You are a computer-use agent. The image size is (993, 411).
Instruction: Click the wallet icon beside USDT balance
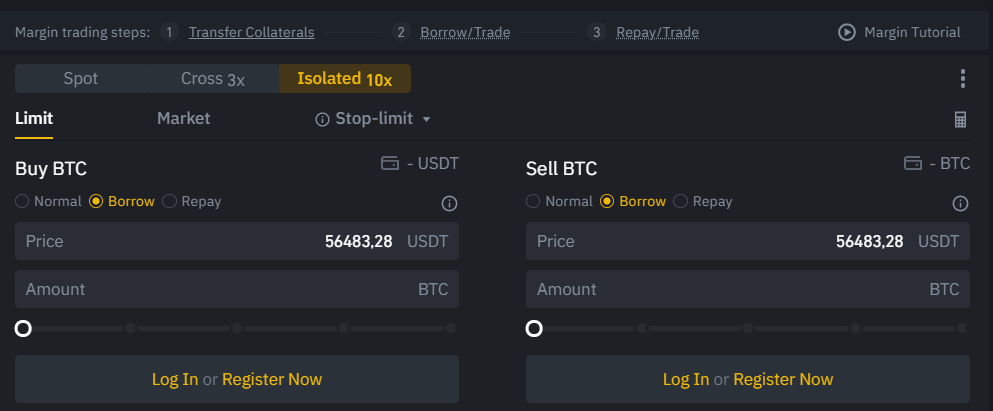pyautogui.click(x=390, y=163)
